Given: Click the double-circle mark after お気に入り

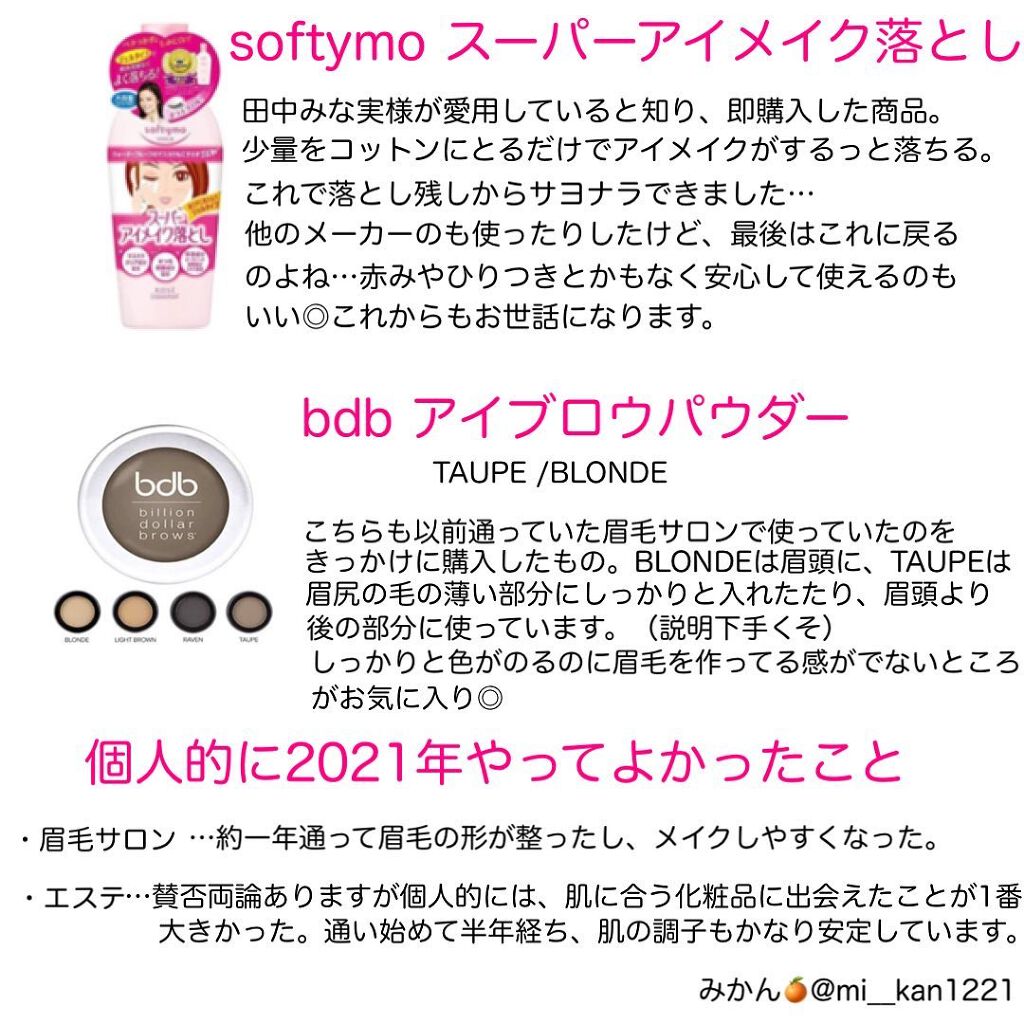Looking at the screenshot, I should 490,698.
